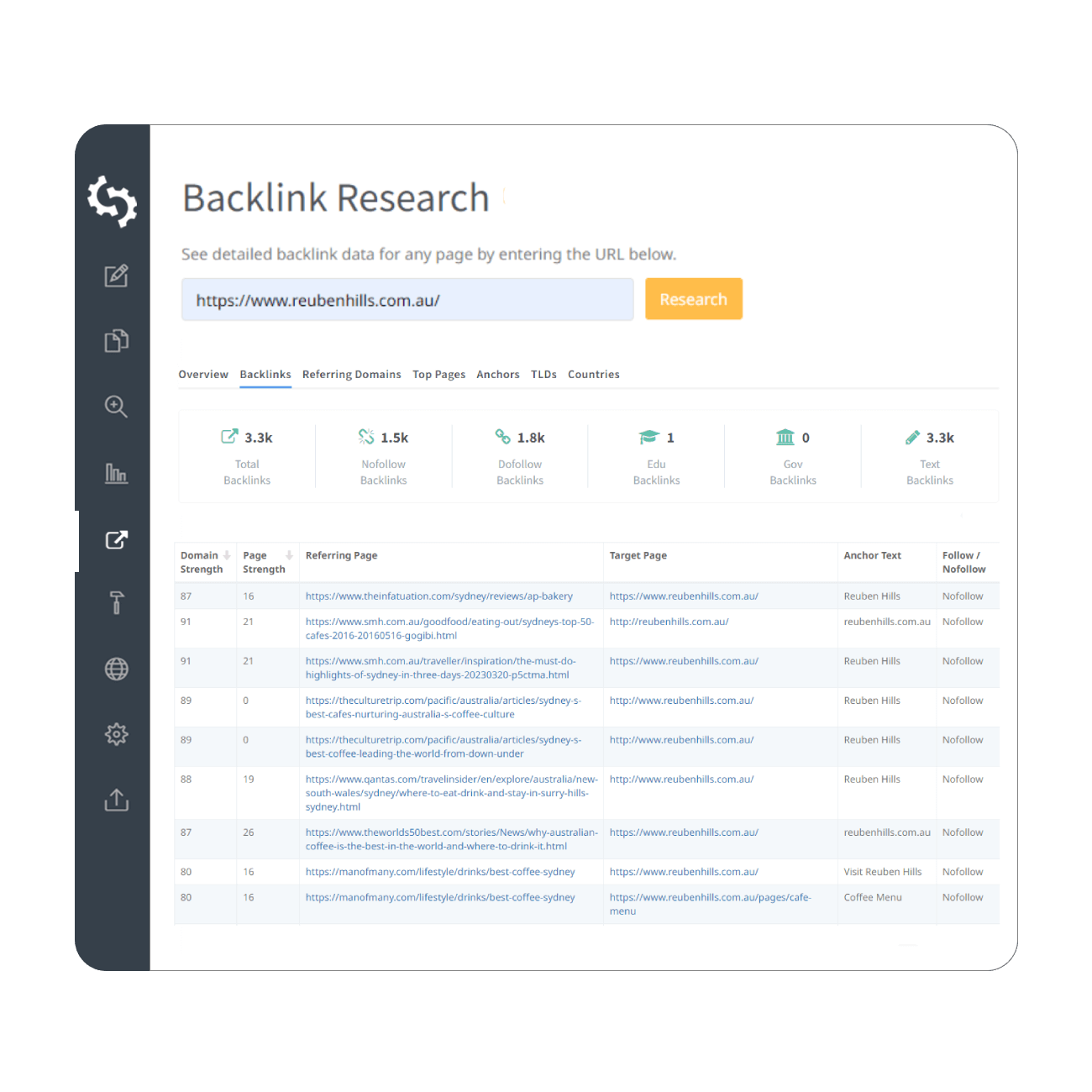Open the hammer tools sidebar icon
Screen dimensions: 1092x1092
pos(116,602)
